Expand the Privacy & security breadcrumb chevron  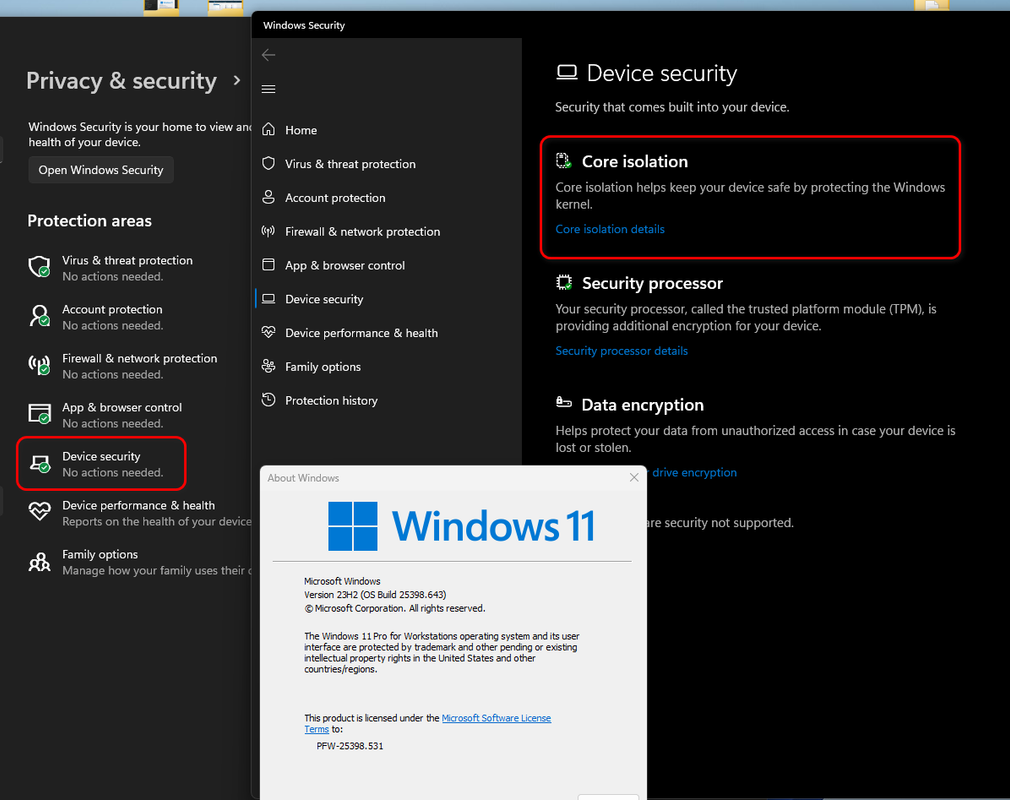pyautogui.click(x=237, y=81)
